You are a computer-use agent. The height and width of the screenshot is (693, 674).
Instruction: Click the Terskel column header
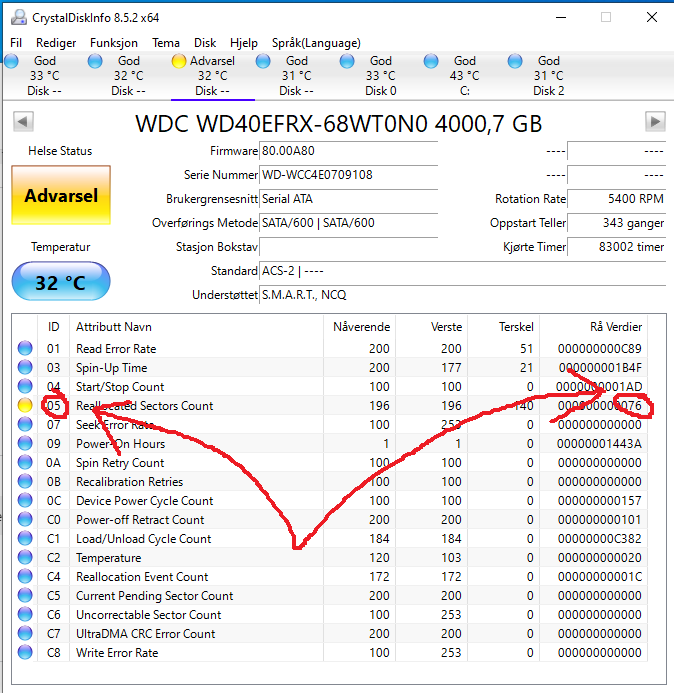point(503,327)
